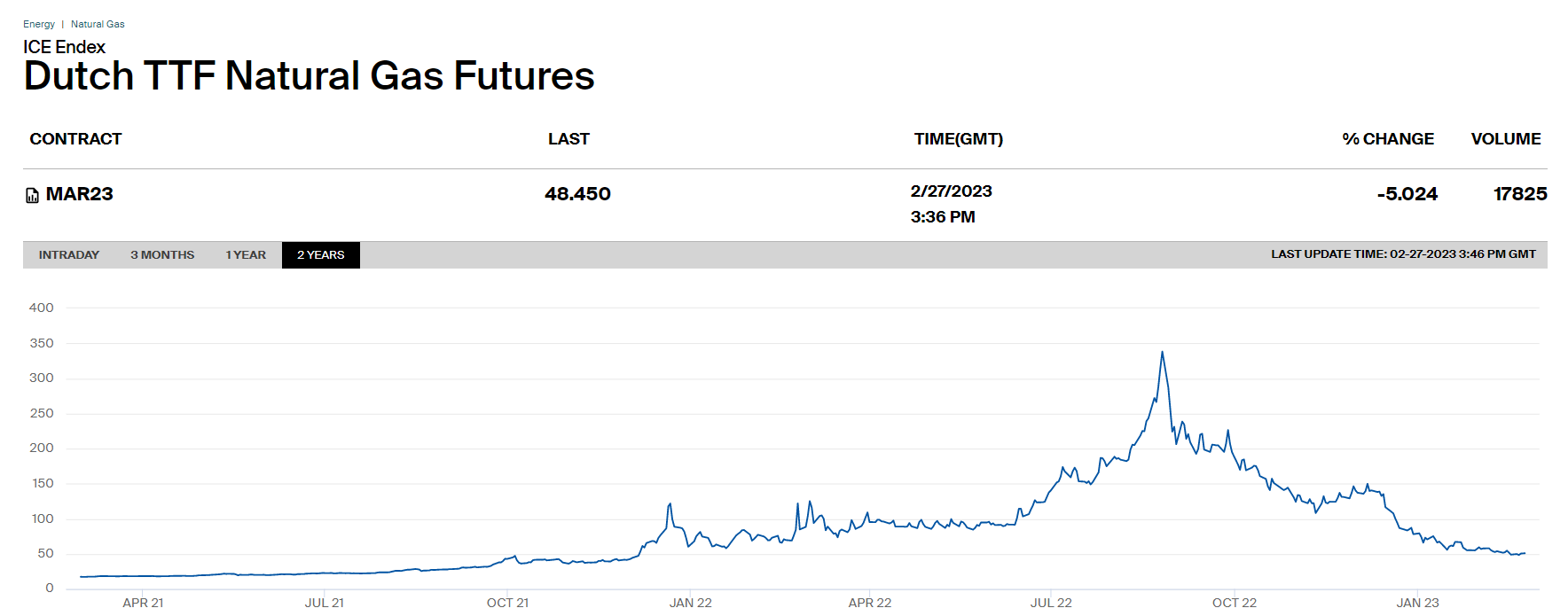Click the CONTRACT column header
This screenshot has height=616, width=1568.
pyautogui.click(x=75, y=139)
